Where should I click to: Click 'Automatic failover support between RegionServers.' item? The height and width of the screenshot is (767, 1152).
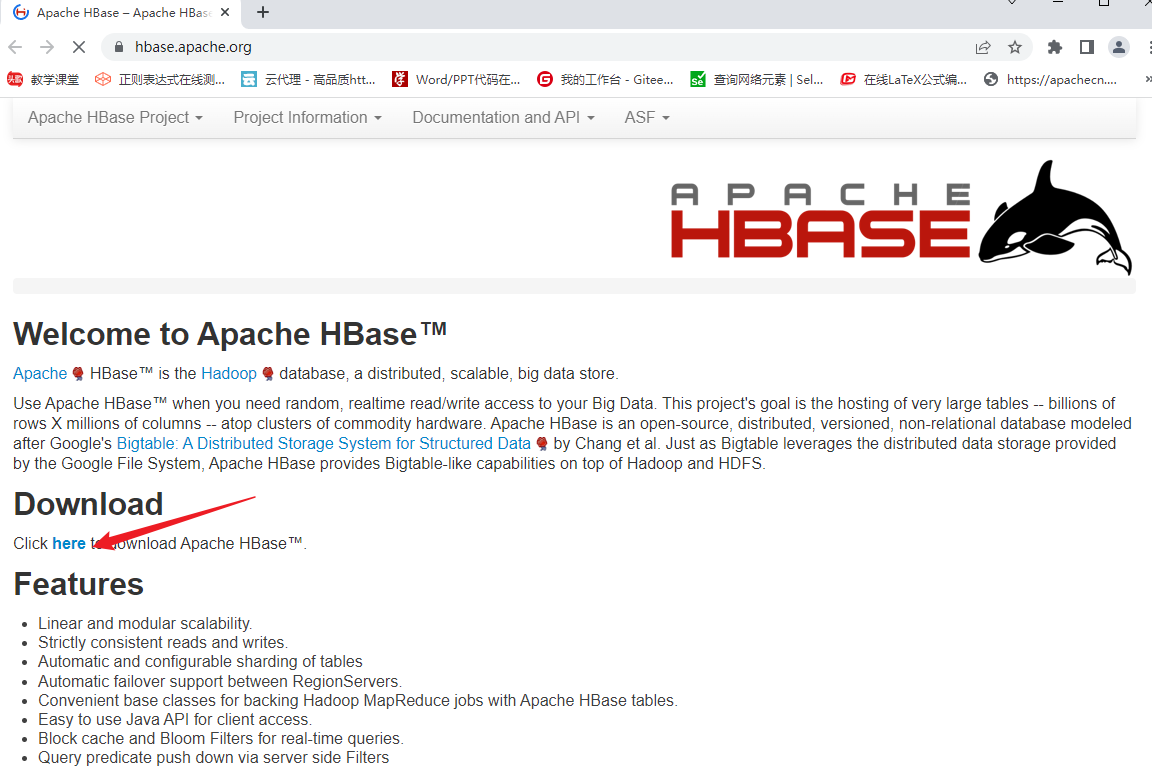[x=220, y=682]
